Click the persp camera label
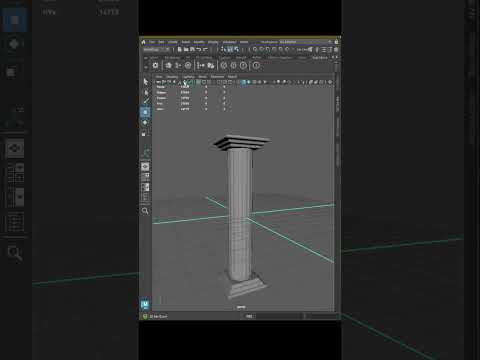 (x=241, y=307)
